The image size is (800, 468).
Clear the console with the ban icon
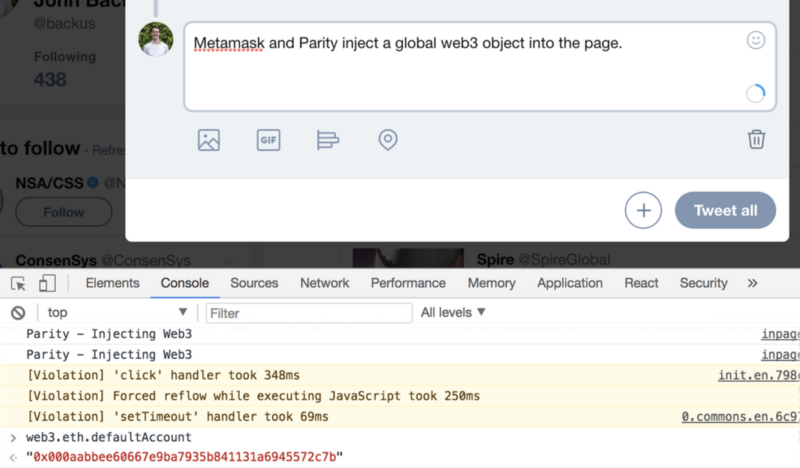point(18,313)
